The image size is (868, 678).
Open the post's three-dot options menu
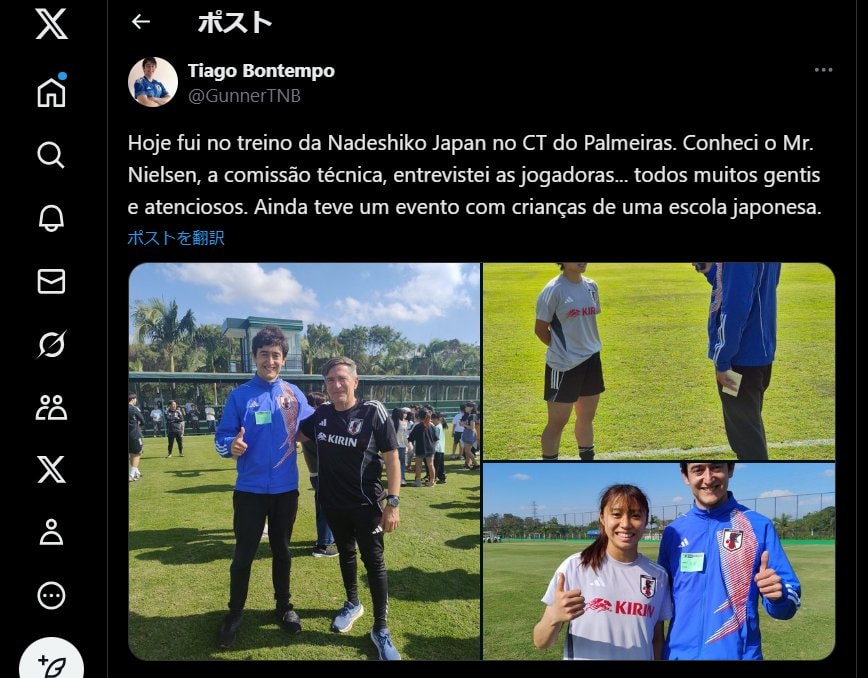point(823,70)
